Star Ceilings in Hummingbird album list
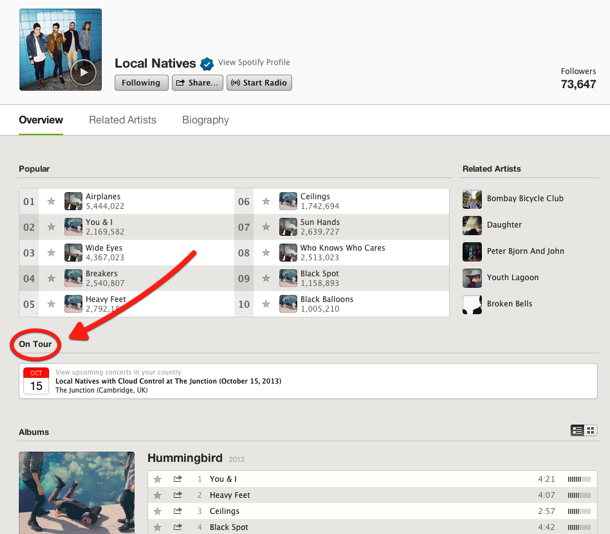Image resolution: width=610 pixels, height=534 pixels. click(157, 511)
